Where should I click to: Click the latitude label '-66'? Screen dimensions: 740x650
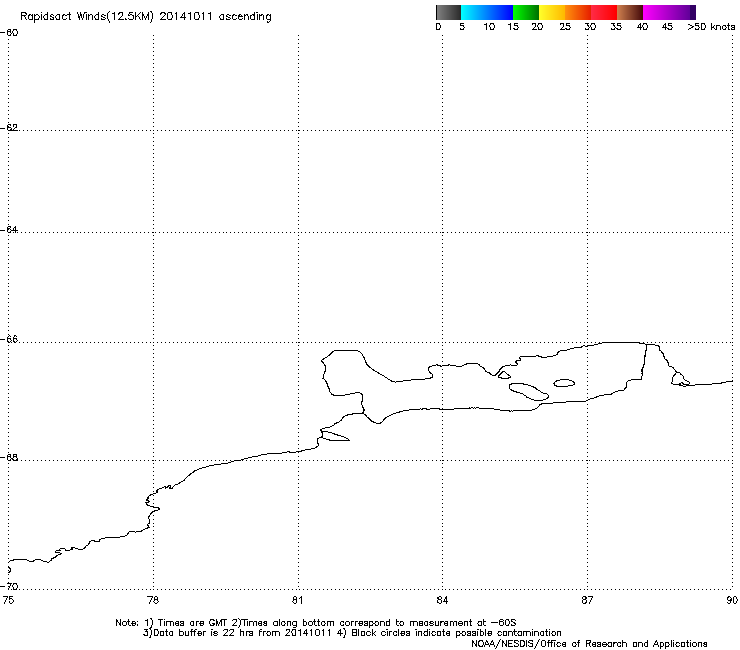[x=9, y=339]
